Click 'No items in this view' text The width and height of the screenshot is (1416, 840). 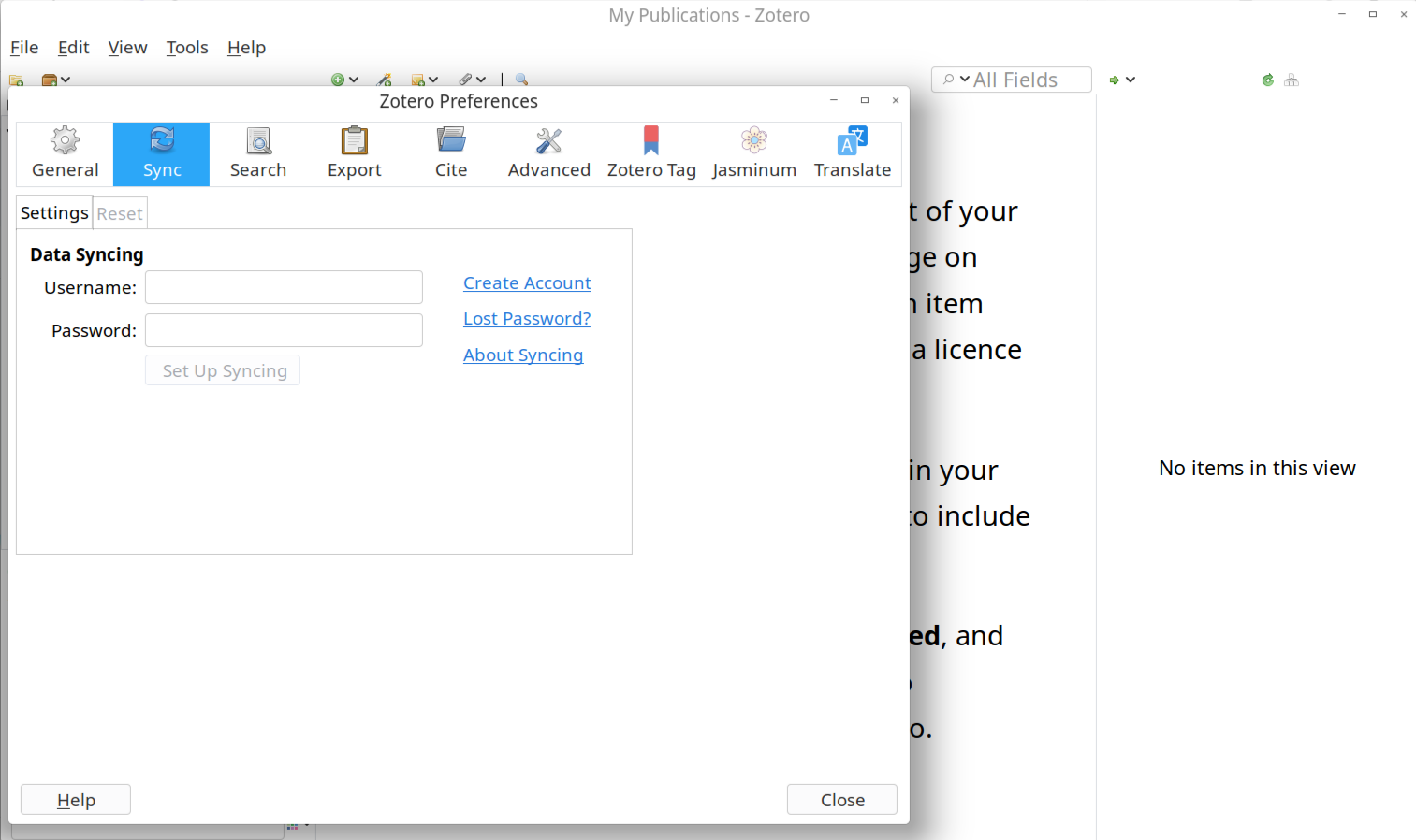[x=1257, y=468]
